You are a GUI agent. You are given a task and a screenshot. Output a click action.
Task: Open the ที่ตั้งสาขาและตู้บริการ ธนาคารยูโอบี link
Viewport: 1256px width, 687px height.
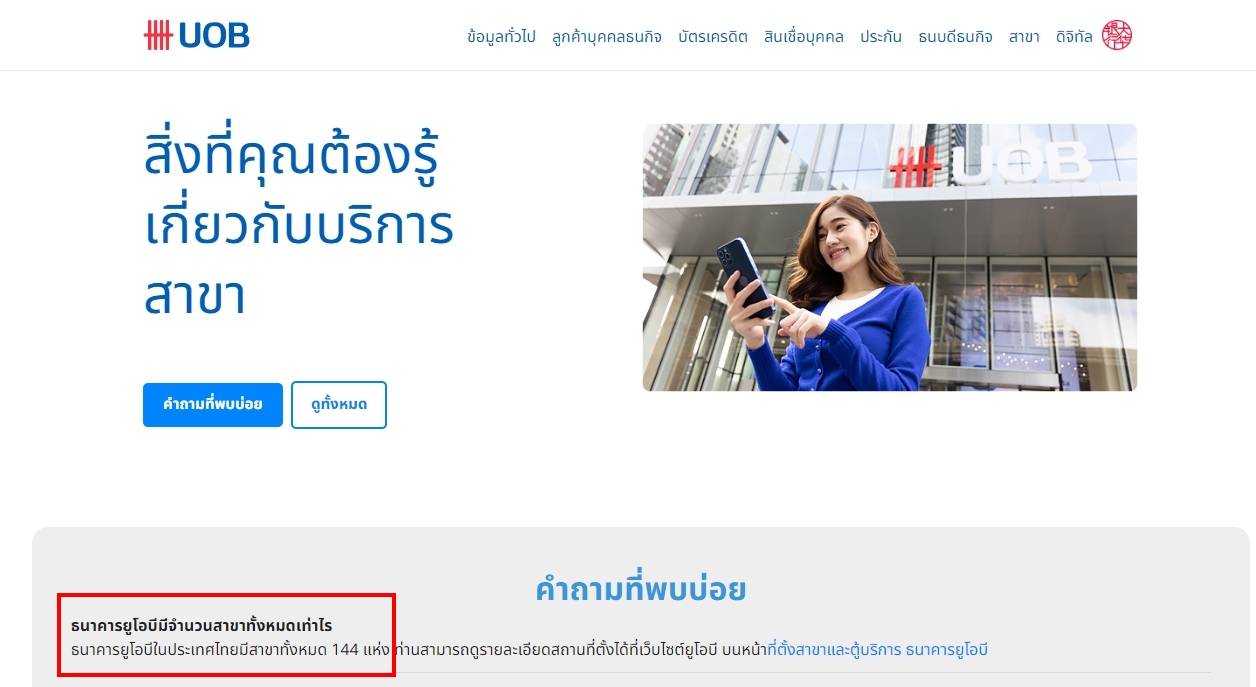[877, 650]
